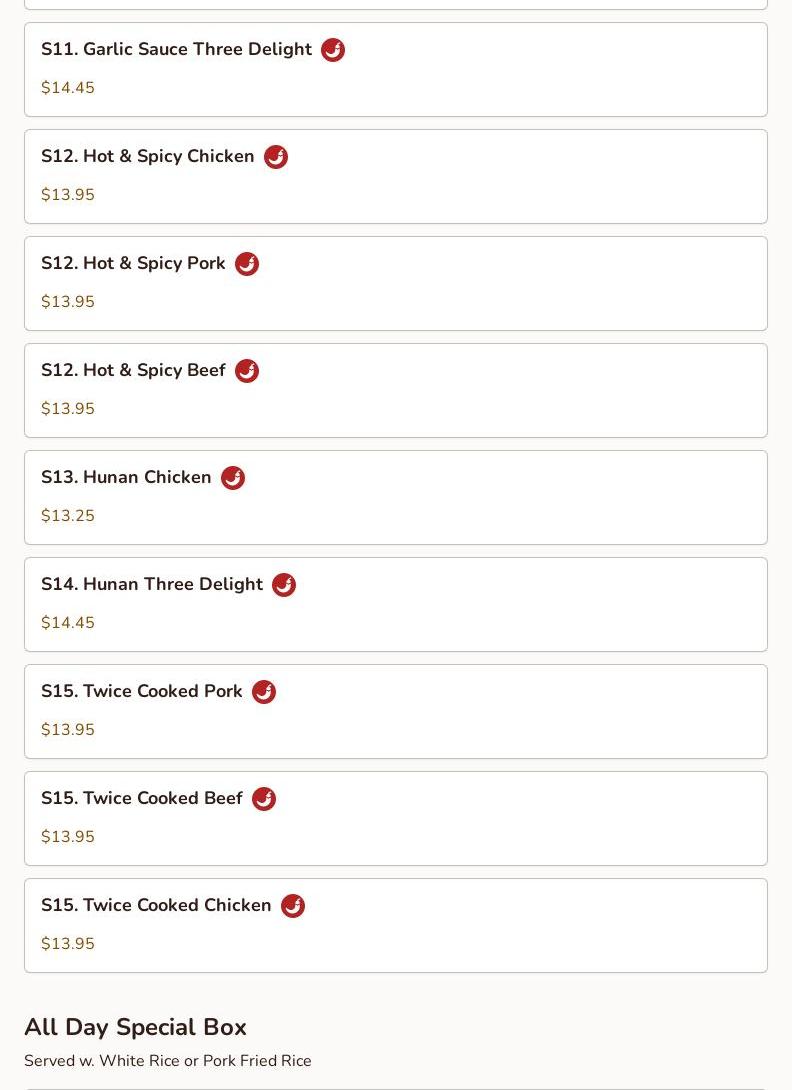The image size is (792, 1090).
Task: Click spicy icon beside Twice Cooked Chicken
Action: point(293,906)
